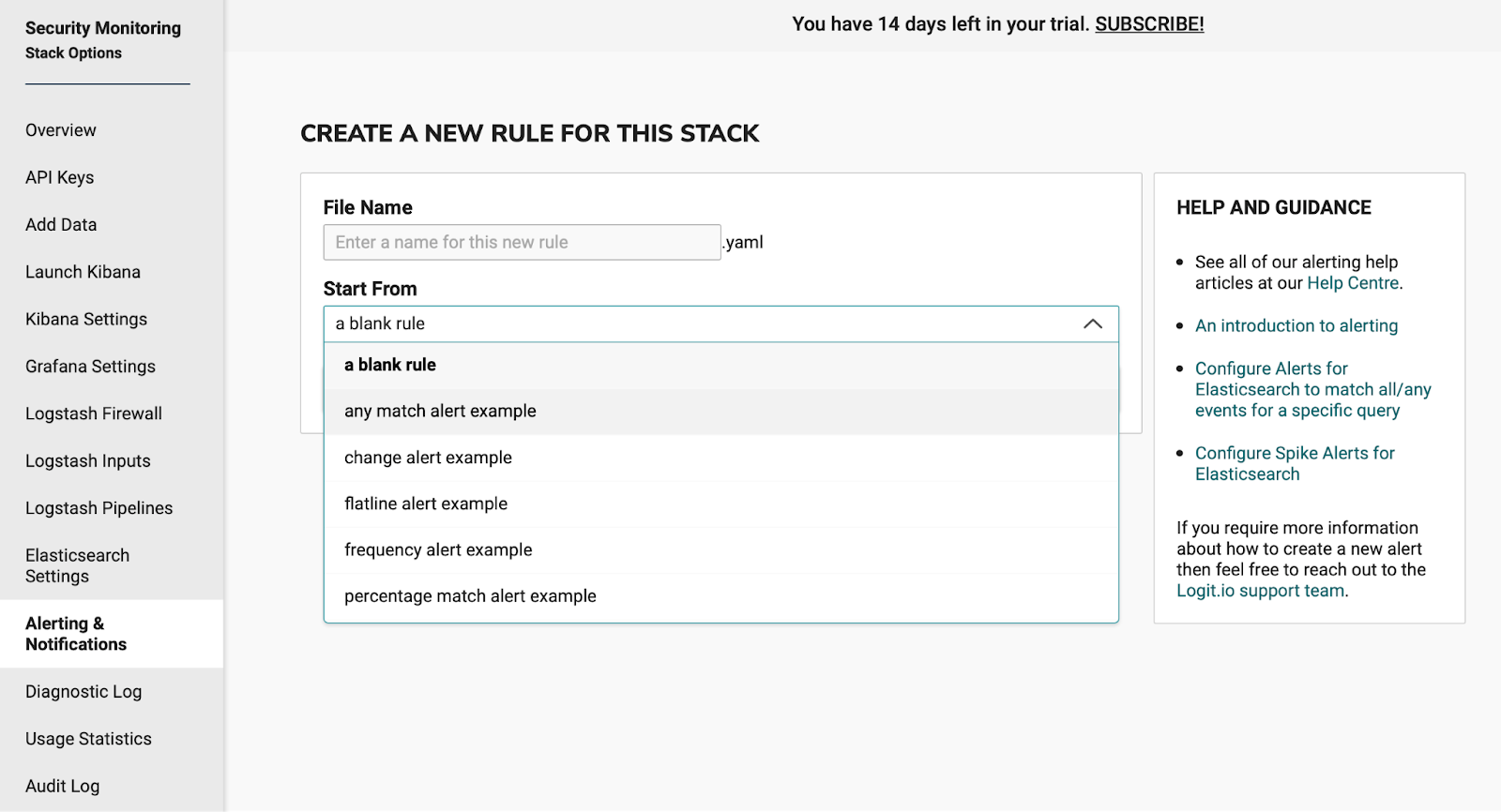This screenshot has height=812, width=1501.
Task: Type in the File Name input field
Action: [x=522, y=242]
